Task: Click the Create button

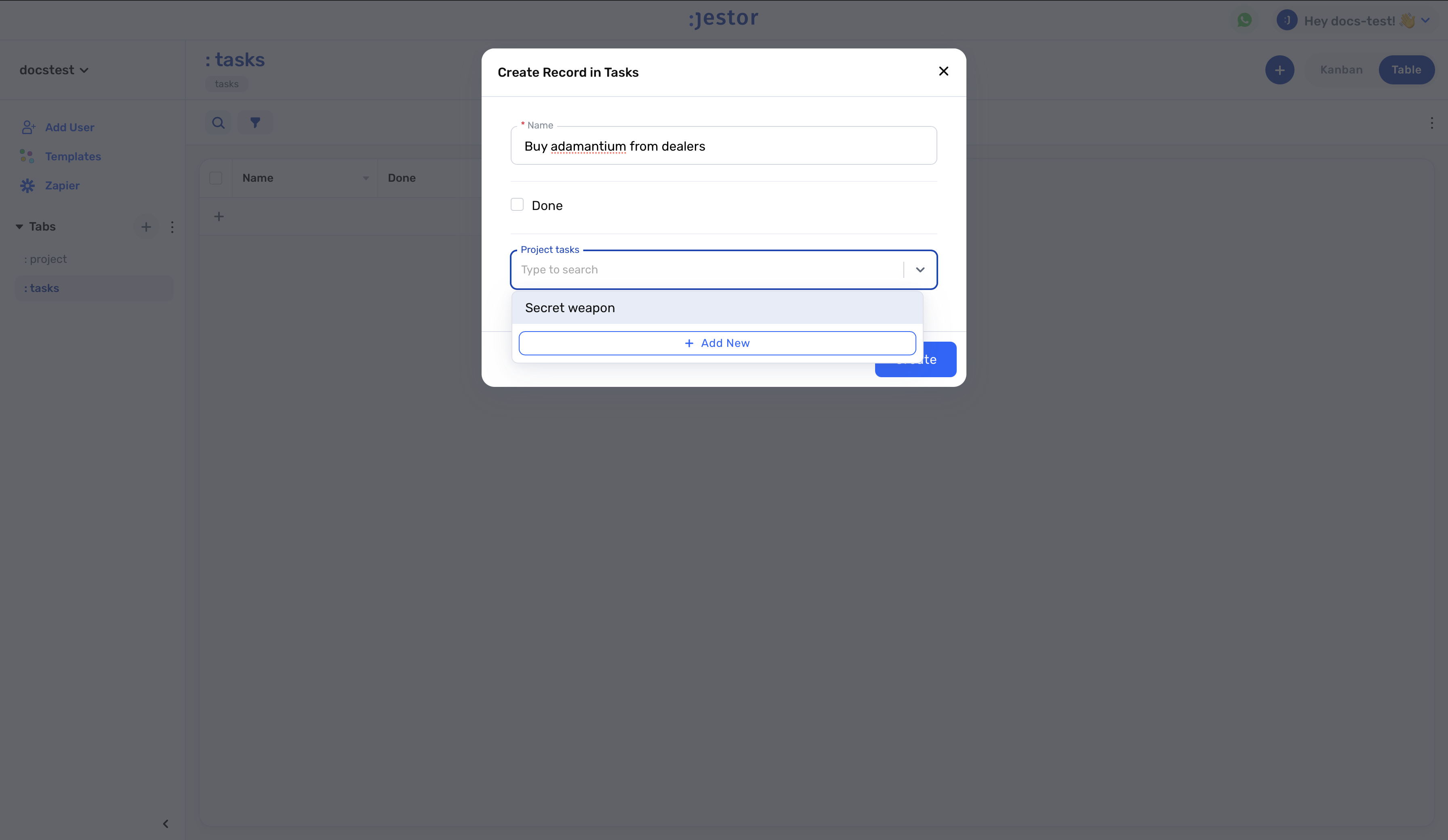Action: click(916, 360)
